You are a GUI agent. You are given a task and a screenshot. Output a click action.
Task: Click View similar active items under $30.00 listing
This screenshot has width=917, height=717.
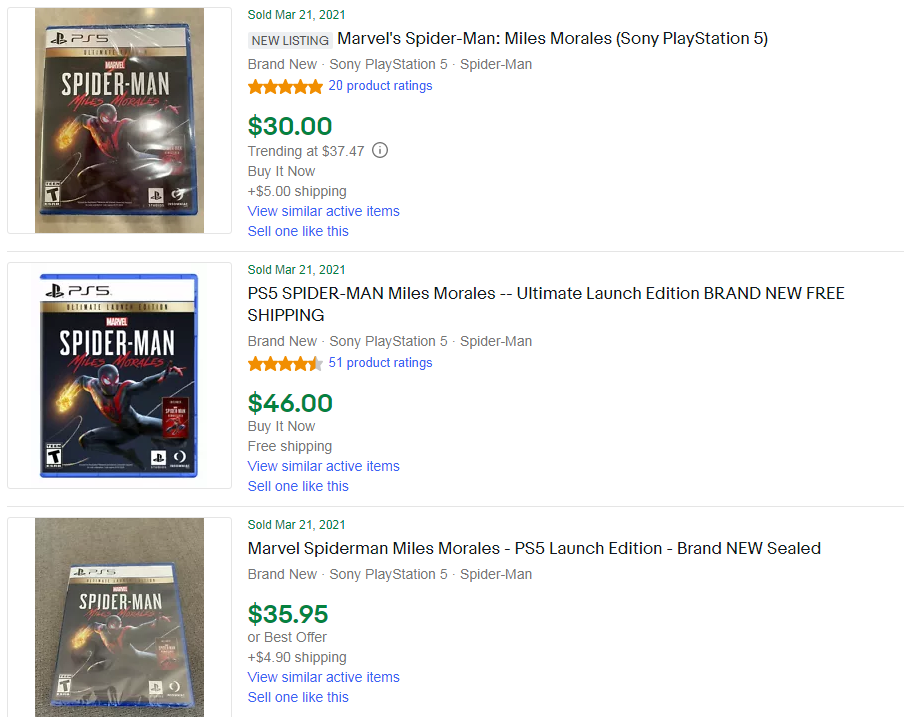coord(323,211)
